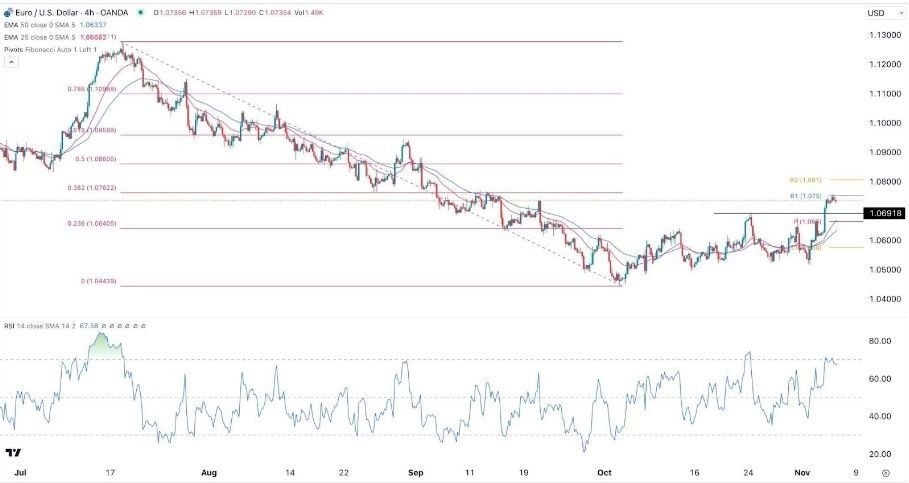Image resolution: width=909 pixels, height=483 pixels.
Task: Open chart settings gear icon at bottom right
Action: (x=885, y=473)
